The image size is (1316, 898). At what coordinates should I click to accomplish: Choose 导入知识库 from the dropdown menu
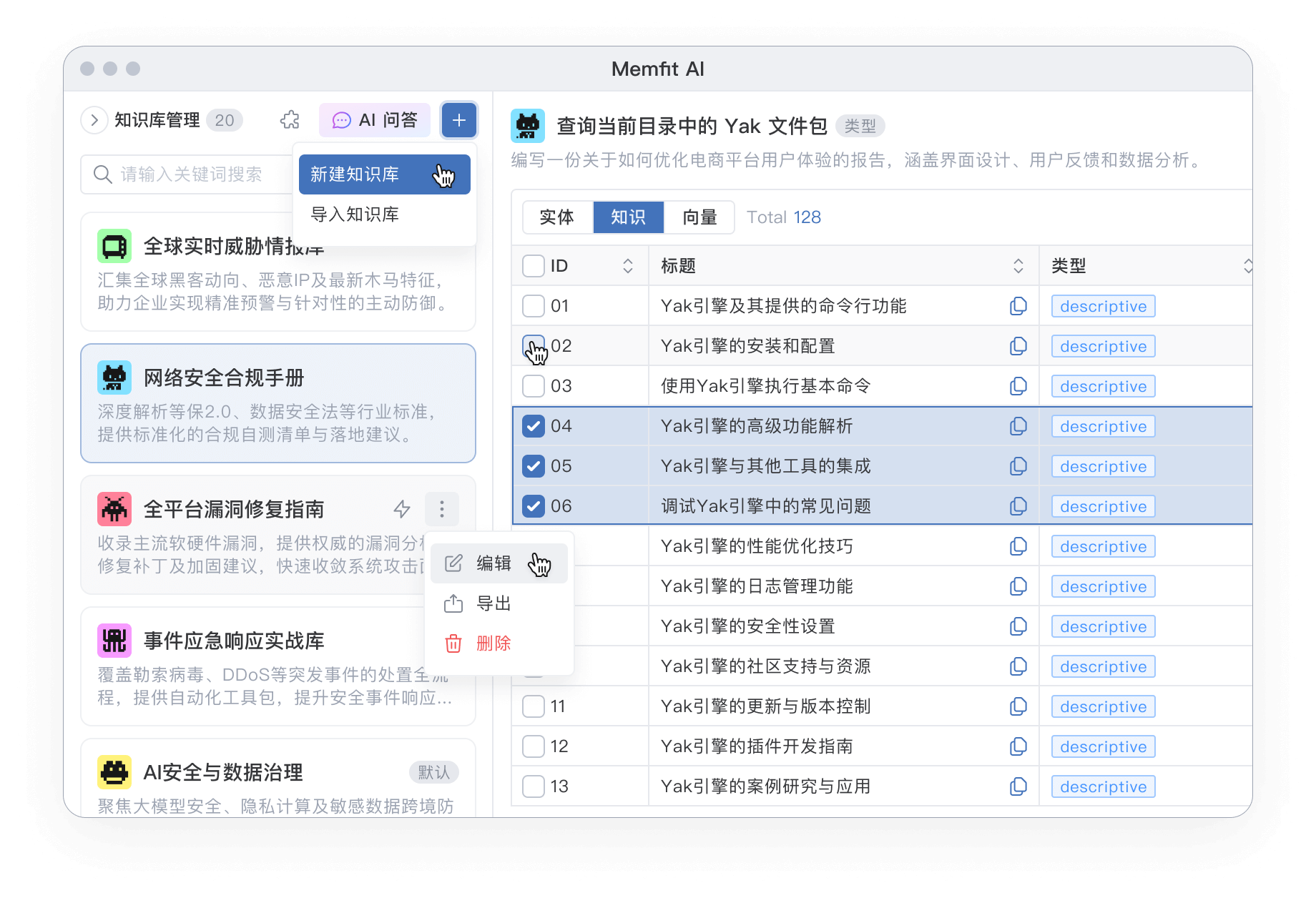pyautogui.click(x=355, y=214)
